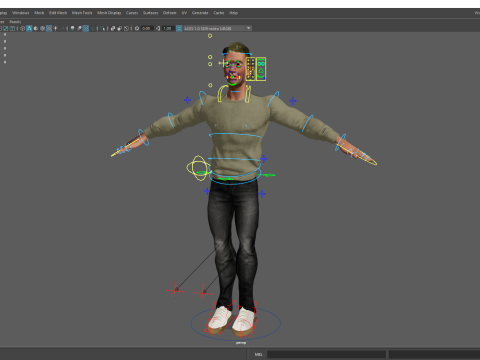Open the Edit Mesh menu
480x360 pixels.
click(58, 13)
